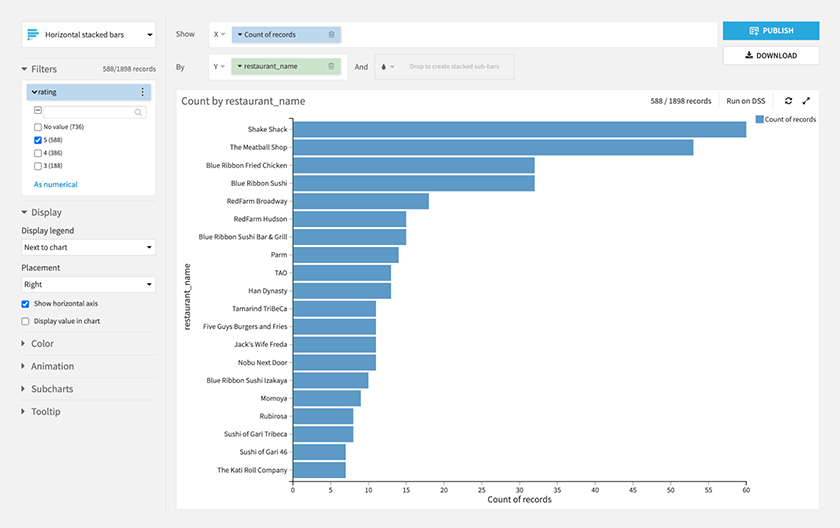Click the Sushi of Gari Tribeca label
Screen dimensions: 840x528
coord(256,434)
